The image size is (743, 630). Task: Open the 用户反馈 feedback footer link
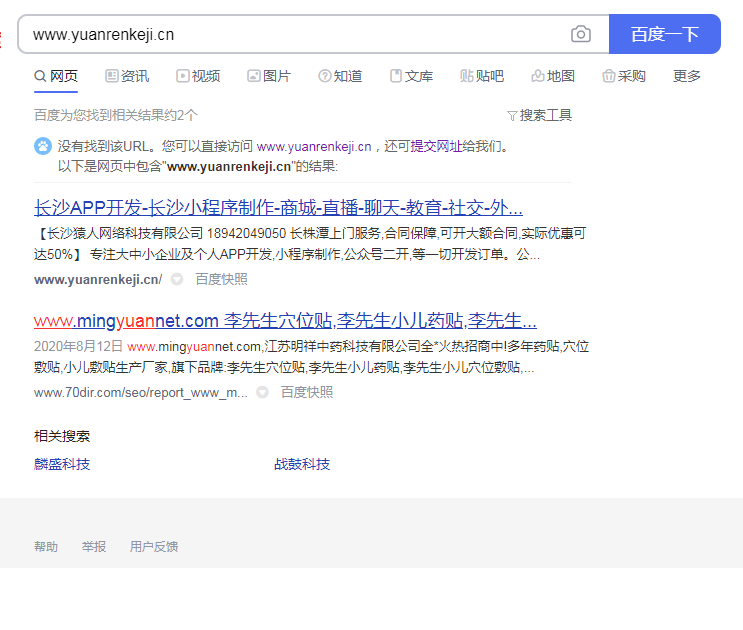(x=154, y=547)
